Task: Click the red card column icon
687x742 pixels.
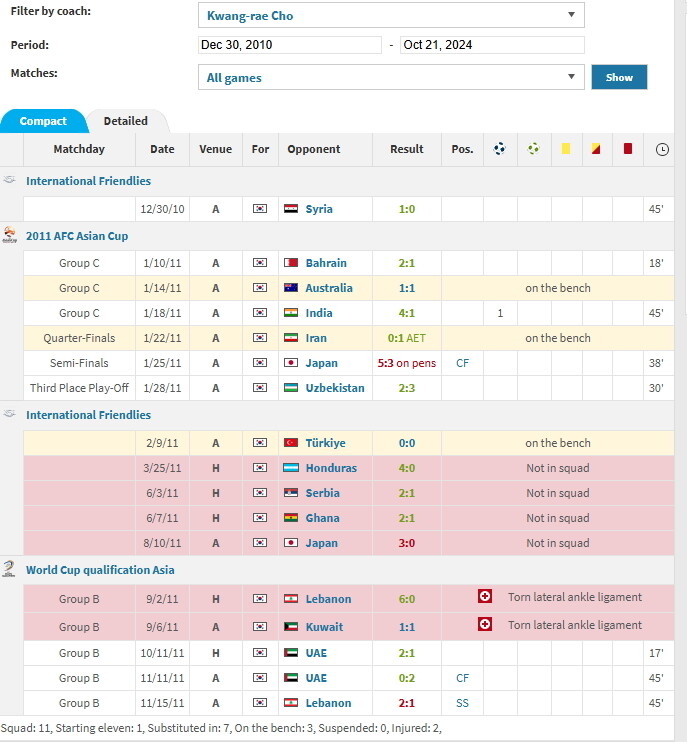Action: (x=628, y=149)
